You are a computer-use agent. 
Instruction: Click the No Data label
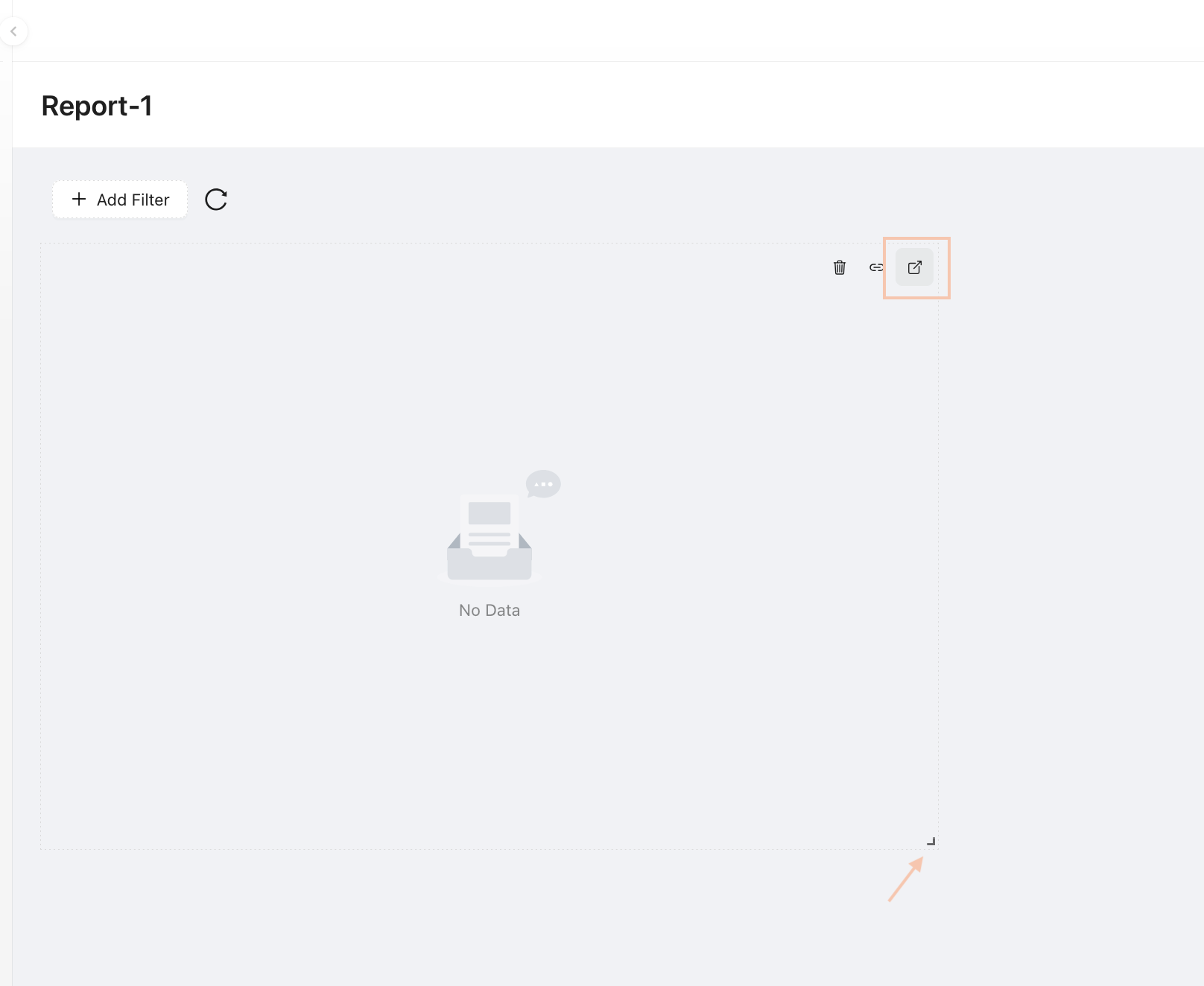(489, 610)
